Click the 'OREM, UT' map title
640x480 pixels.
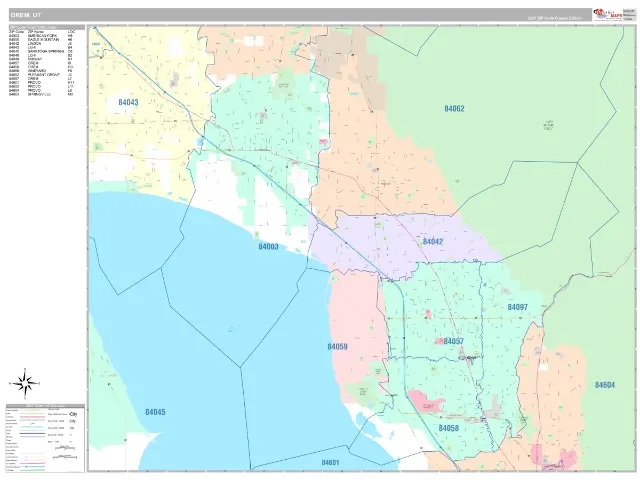click(25, 15)
